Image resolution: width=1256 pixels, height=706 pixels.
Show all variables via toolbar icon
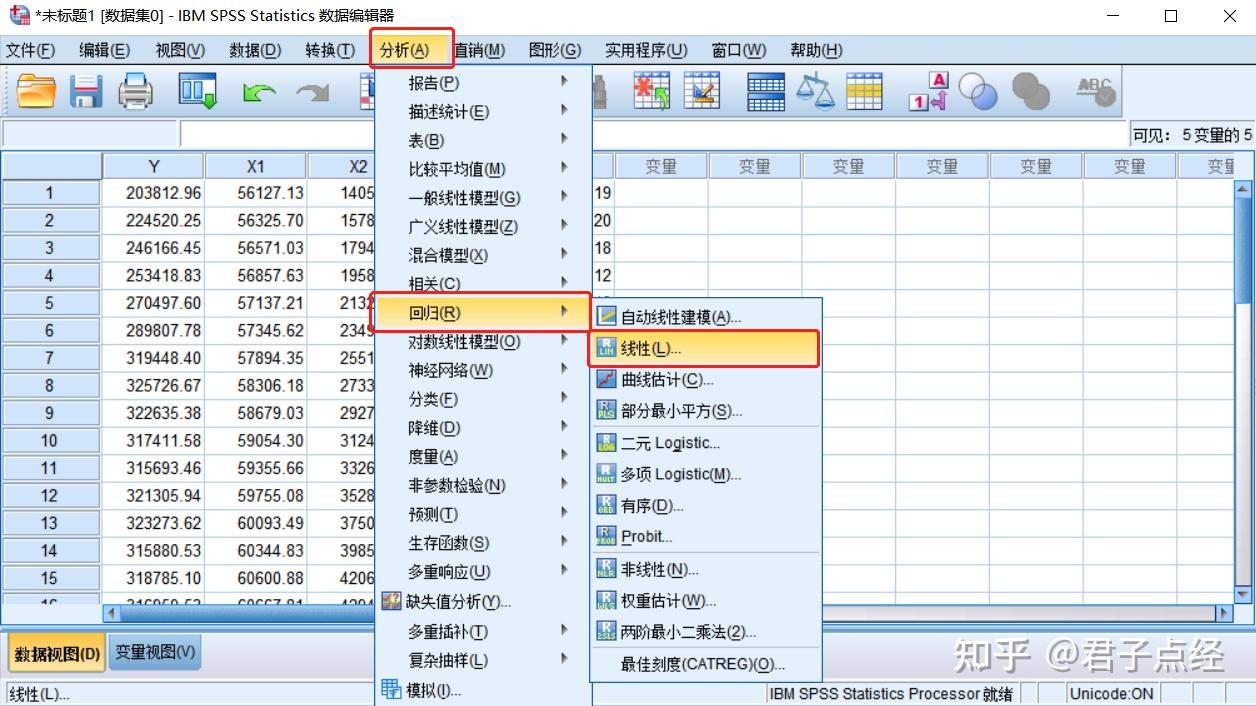1032,90
